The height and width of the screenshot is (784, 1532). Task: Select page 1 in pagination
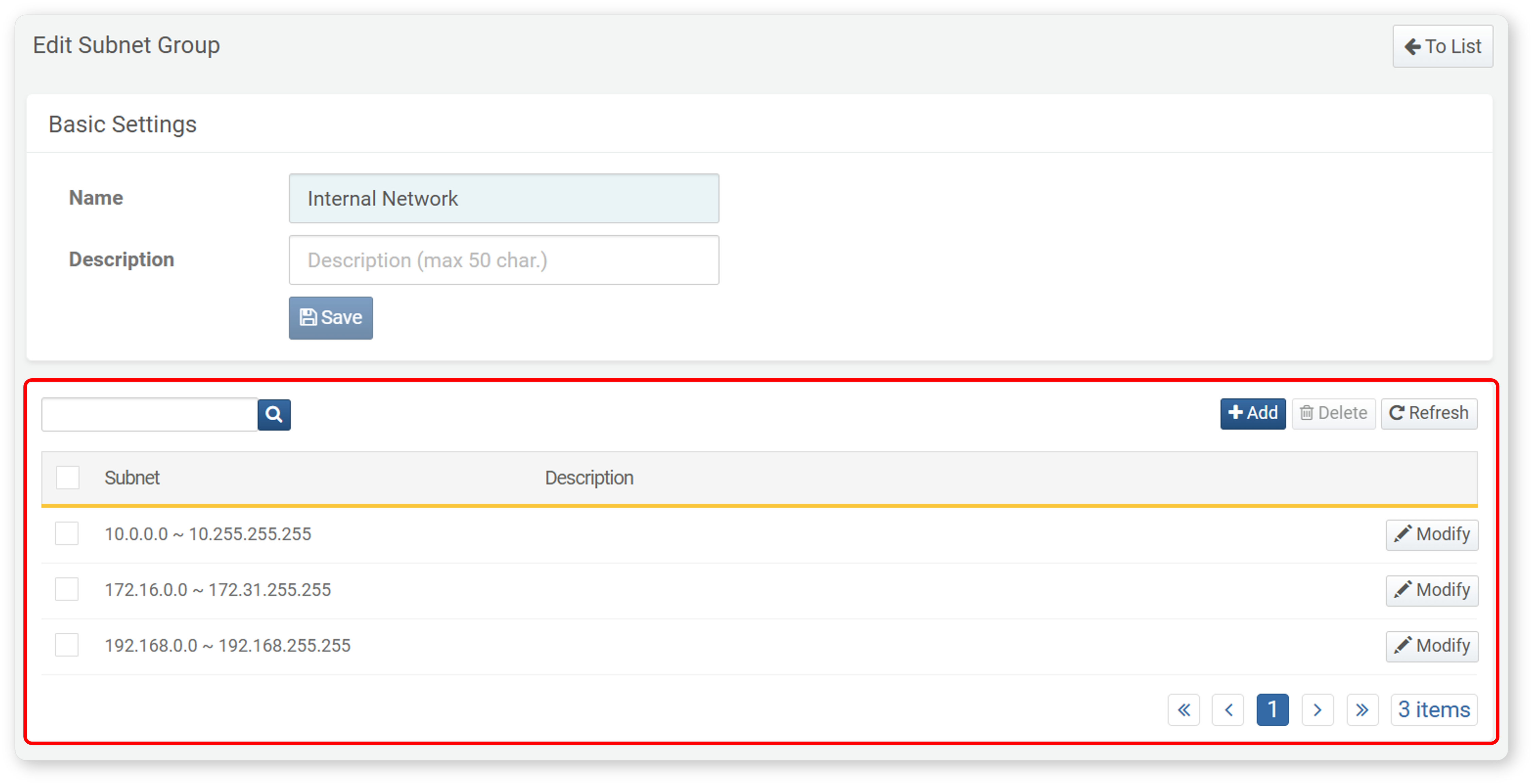(x=1273, y=710)
